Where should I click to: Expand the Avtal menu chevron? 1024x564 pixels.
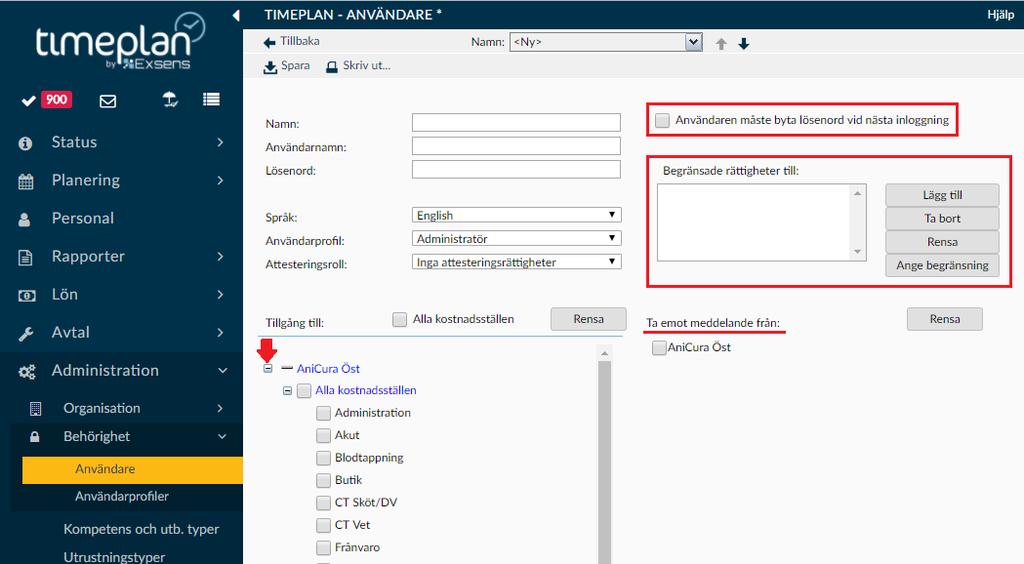220,332
